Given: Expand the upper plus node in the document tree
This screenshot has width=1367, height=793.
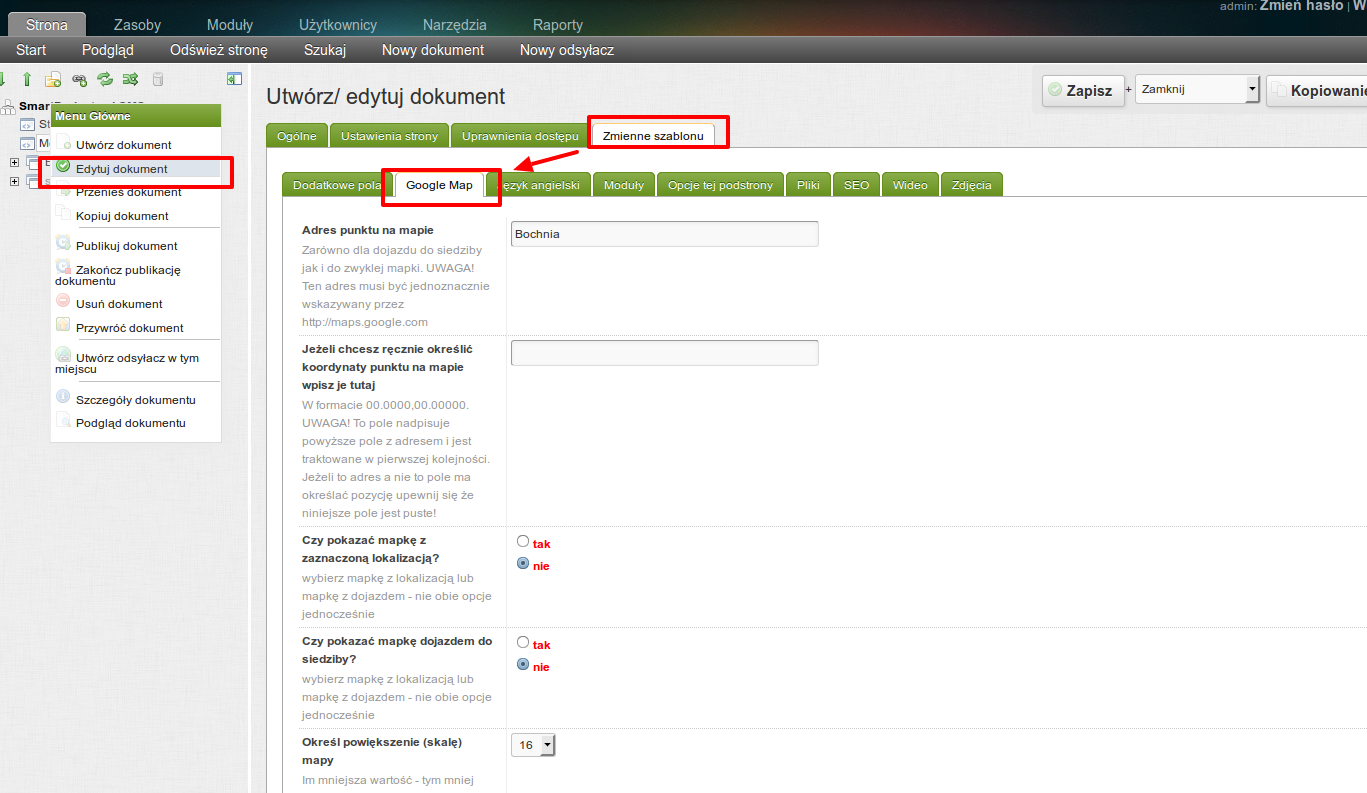Looking at the screenshot, I should (14, 162).
